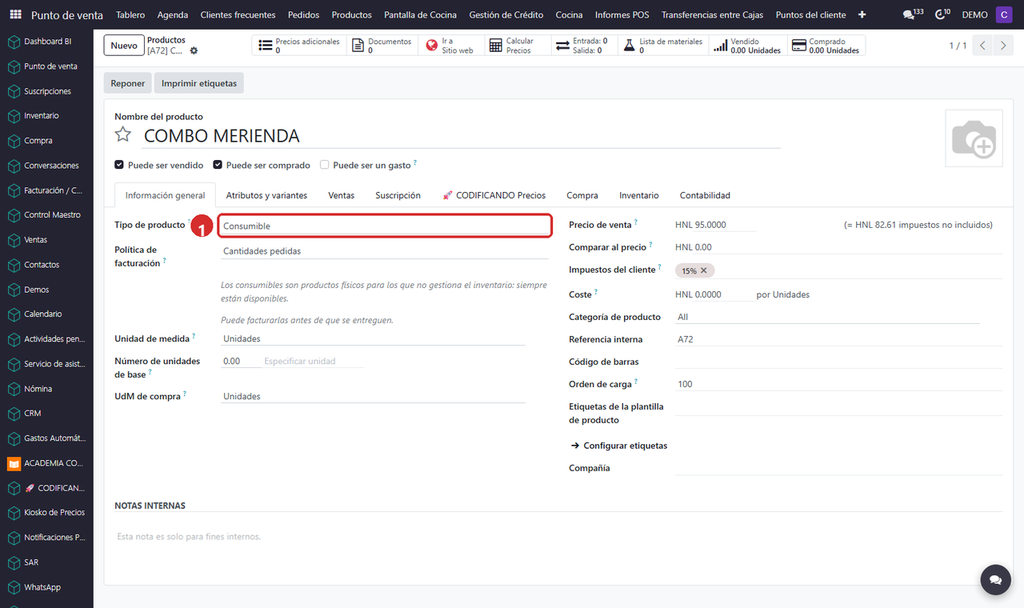
Task: Switch to Contabilidad tab
Action: 705,195
